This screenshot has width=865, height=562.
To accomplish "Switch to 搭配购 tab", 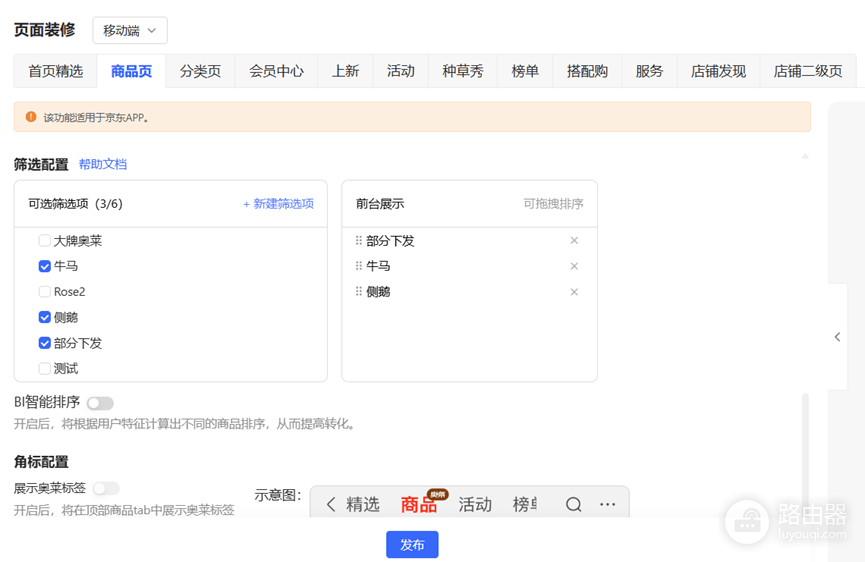I will click(587, 71).
